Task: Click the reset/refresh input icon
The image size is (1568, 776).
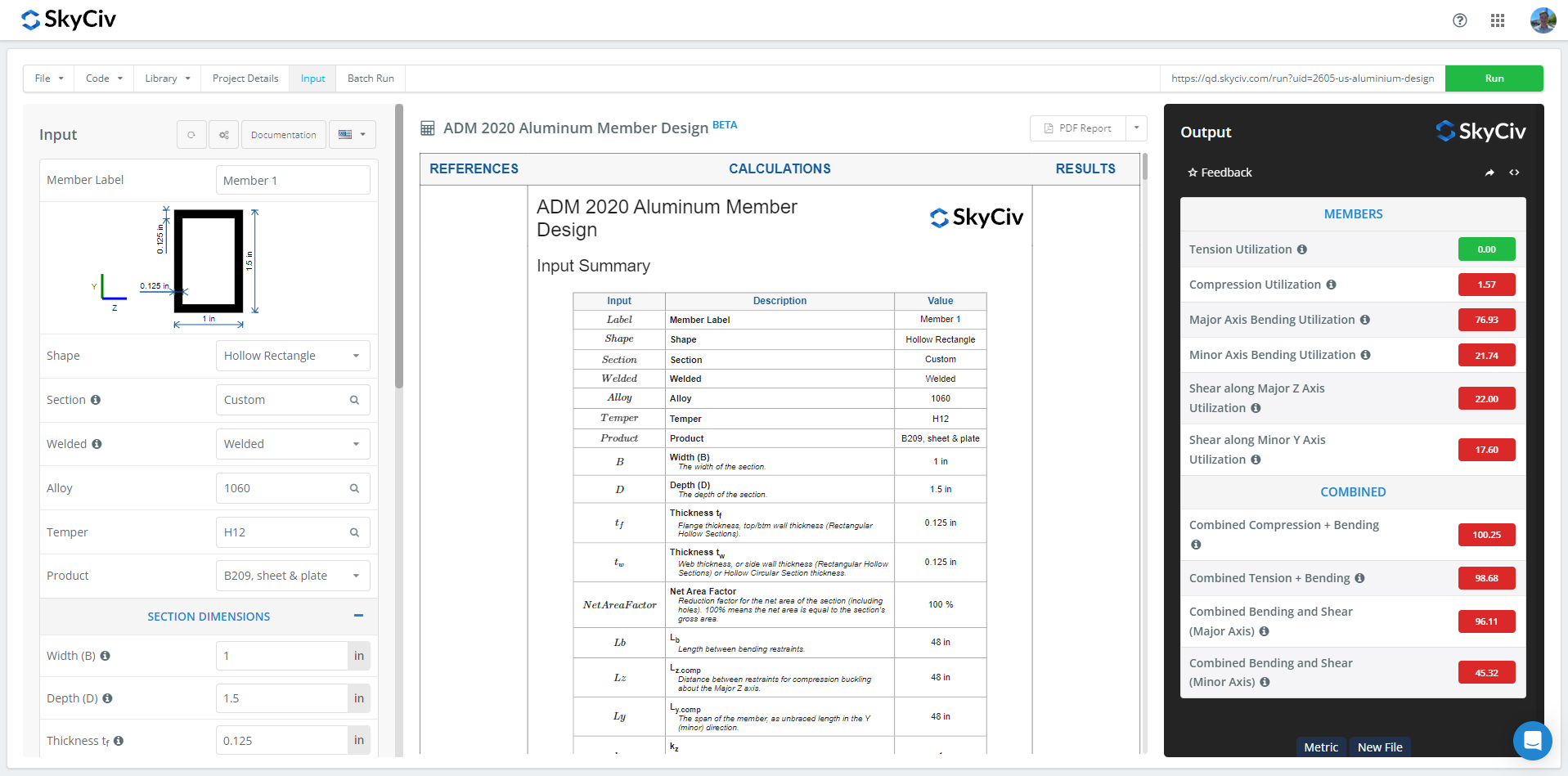Action: click(191, 135)
